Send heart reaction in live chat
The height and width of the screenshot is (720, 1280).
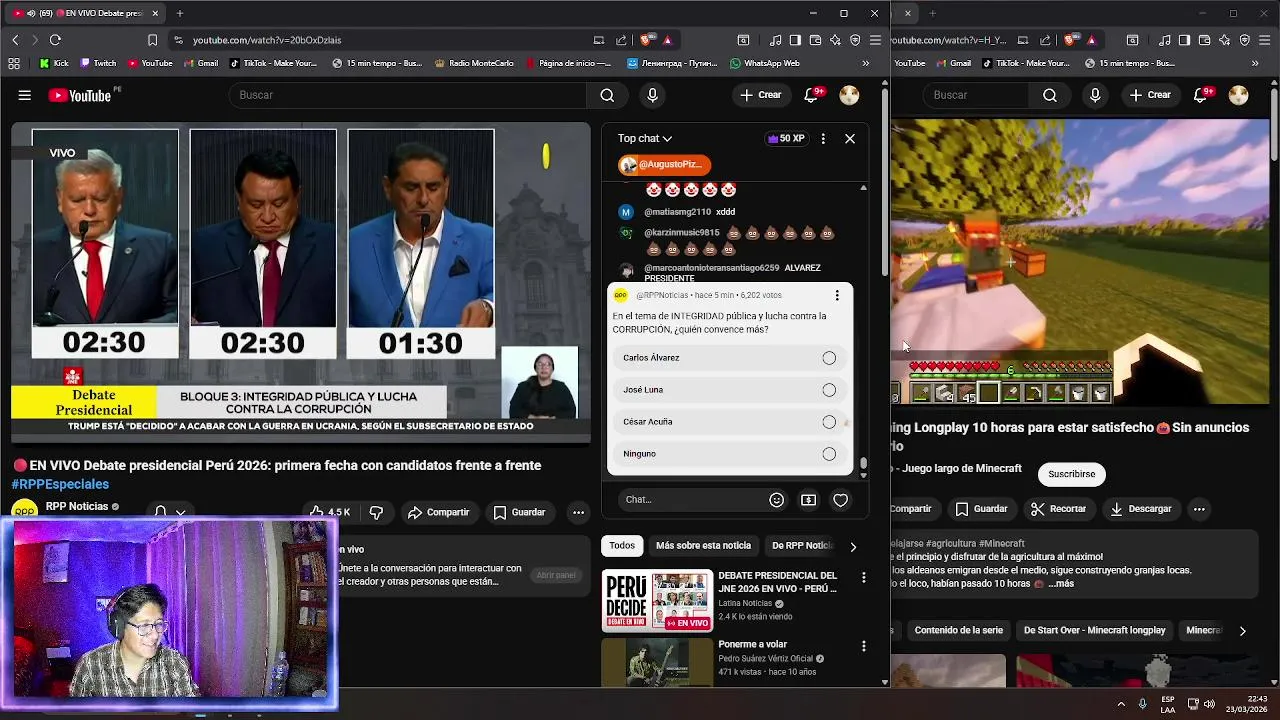(840, 500)
